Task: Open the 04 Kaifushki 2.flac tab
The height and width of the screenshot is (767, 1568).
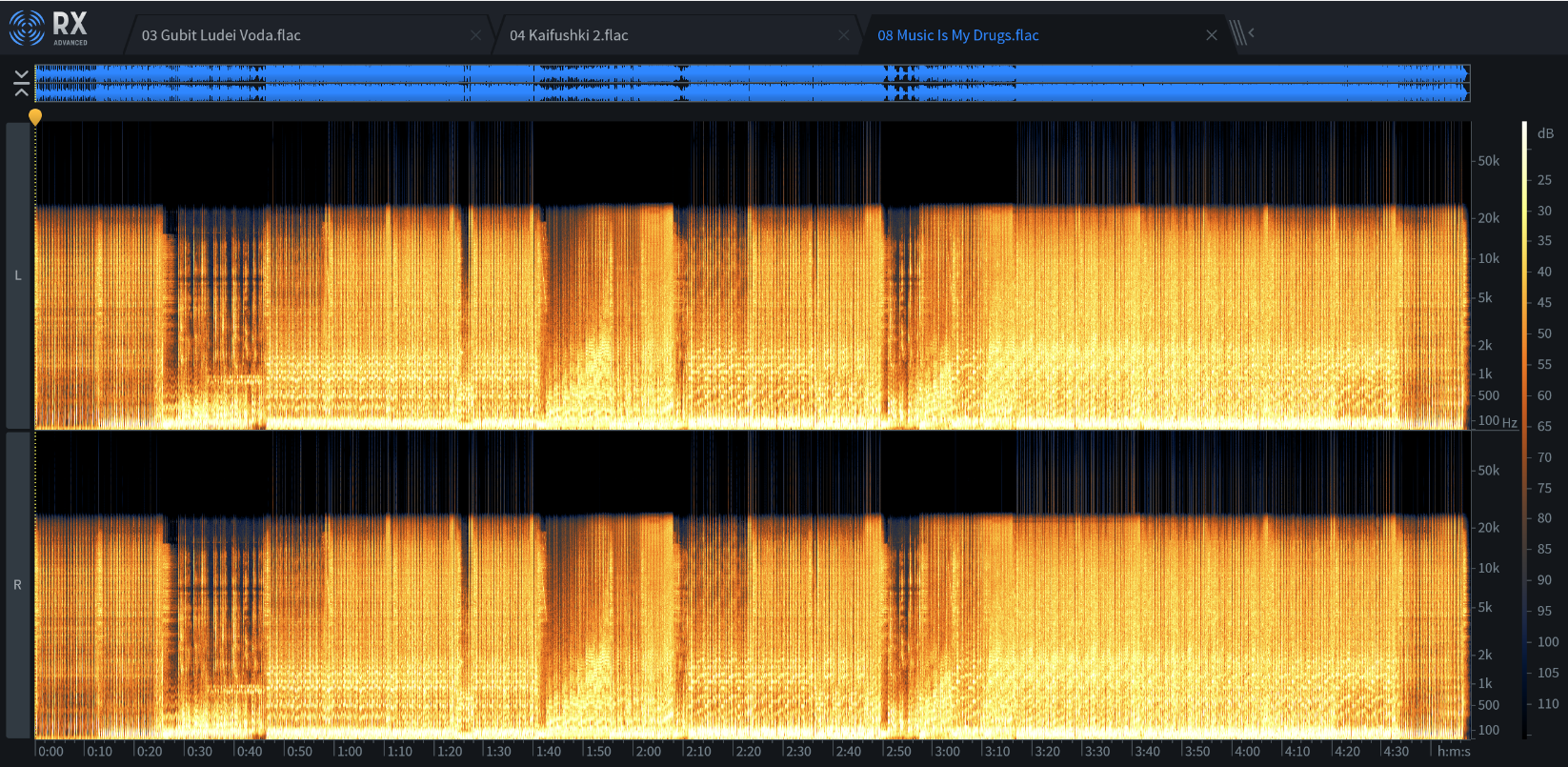Action: click(569, 35)
